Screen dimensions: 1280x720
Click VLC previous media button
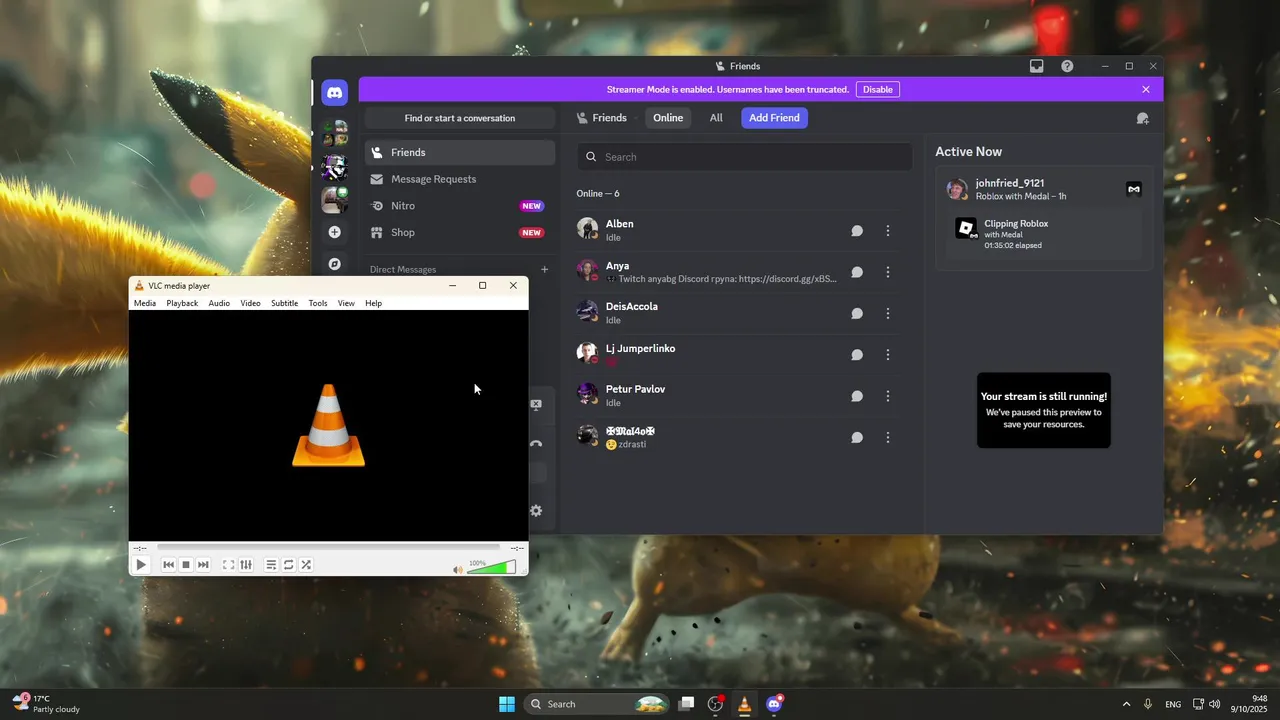coord(169,565)
